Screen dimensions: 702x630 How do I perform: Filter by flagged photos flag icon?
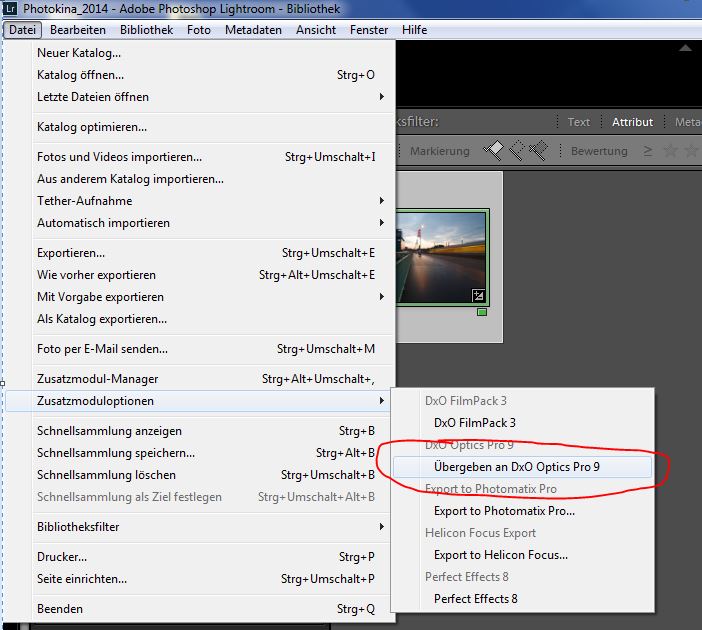(x=494, y=151)
